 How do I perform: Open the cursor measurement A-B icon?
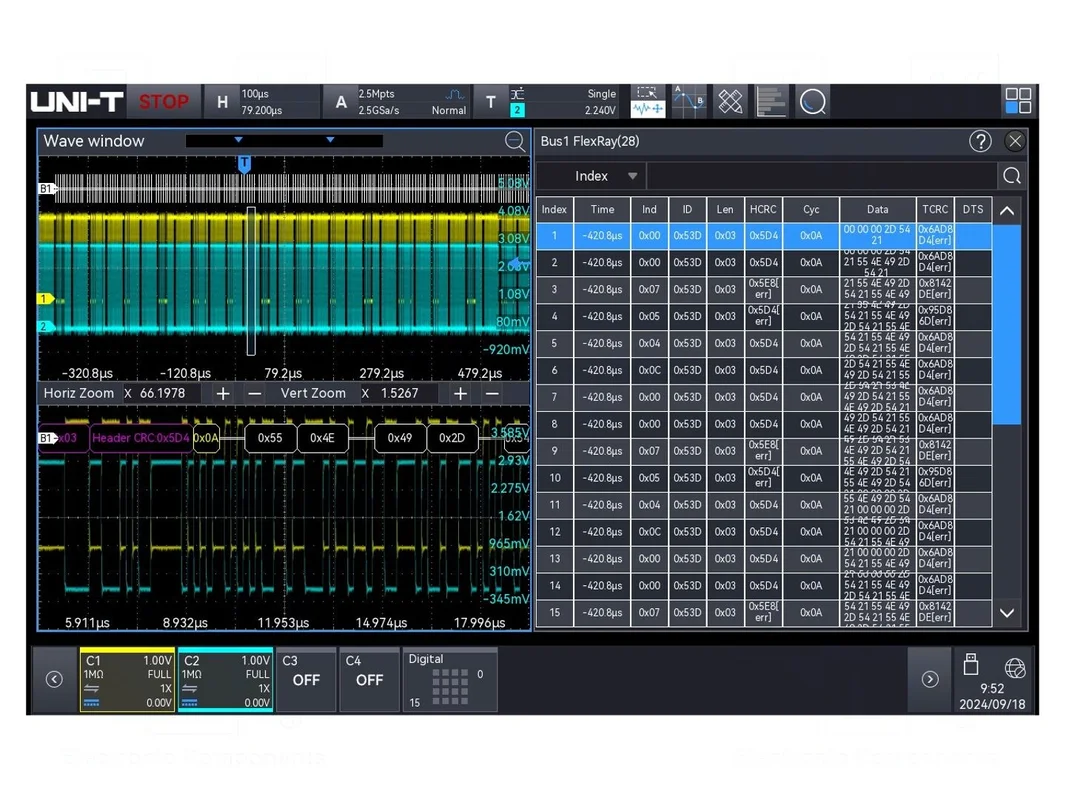689,101
